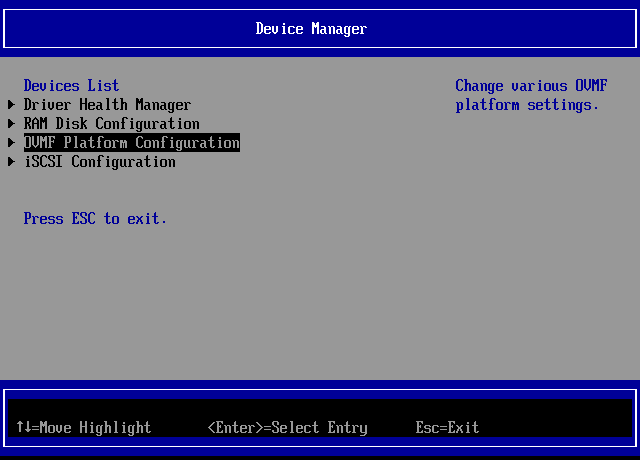Enter the iSCSI Configuration menu

[99, 162]
